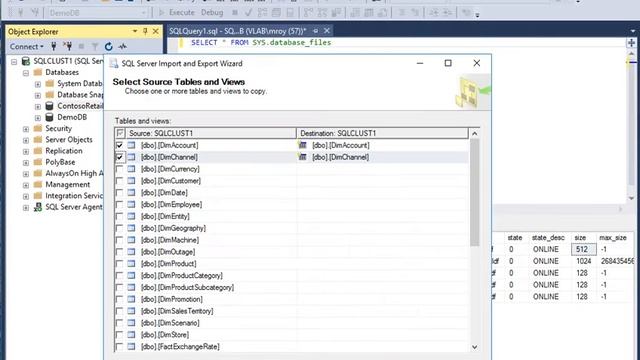Click the Debug button
Viewport: 640px width, 360px height.
(212, 13)
